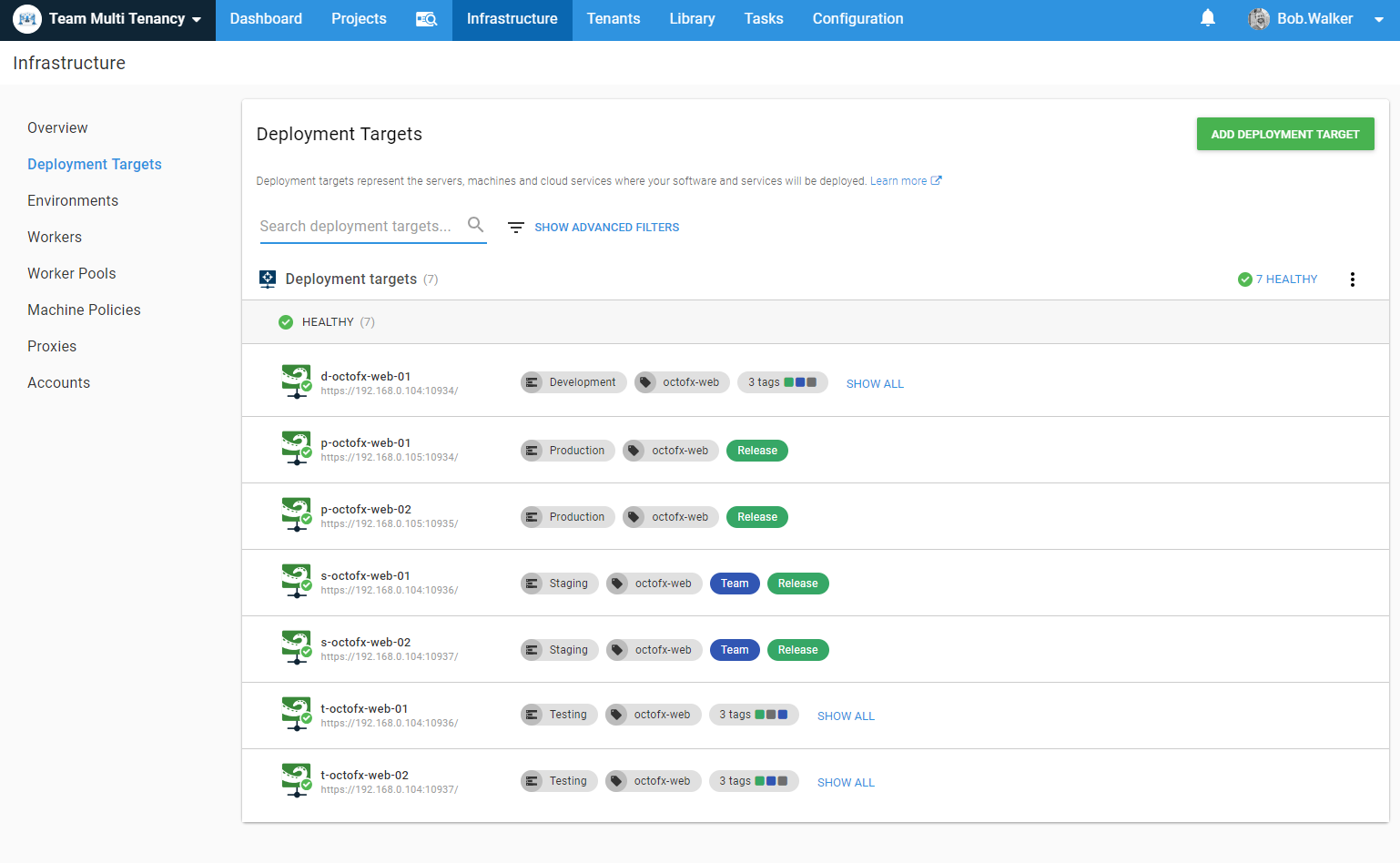Click the magnifier icon in search field
Viewport: 1400px width, 863px height.
click(475, 225)
